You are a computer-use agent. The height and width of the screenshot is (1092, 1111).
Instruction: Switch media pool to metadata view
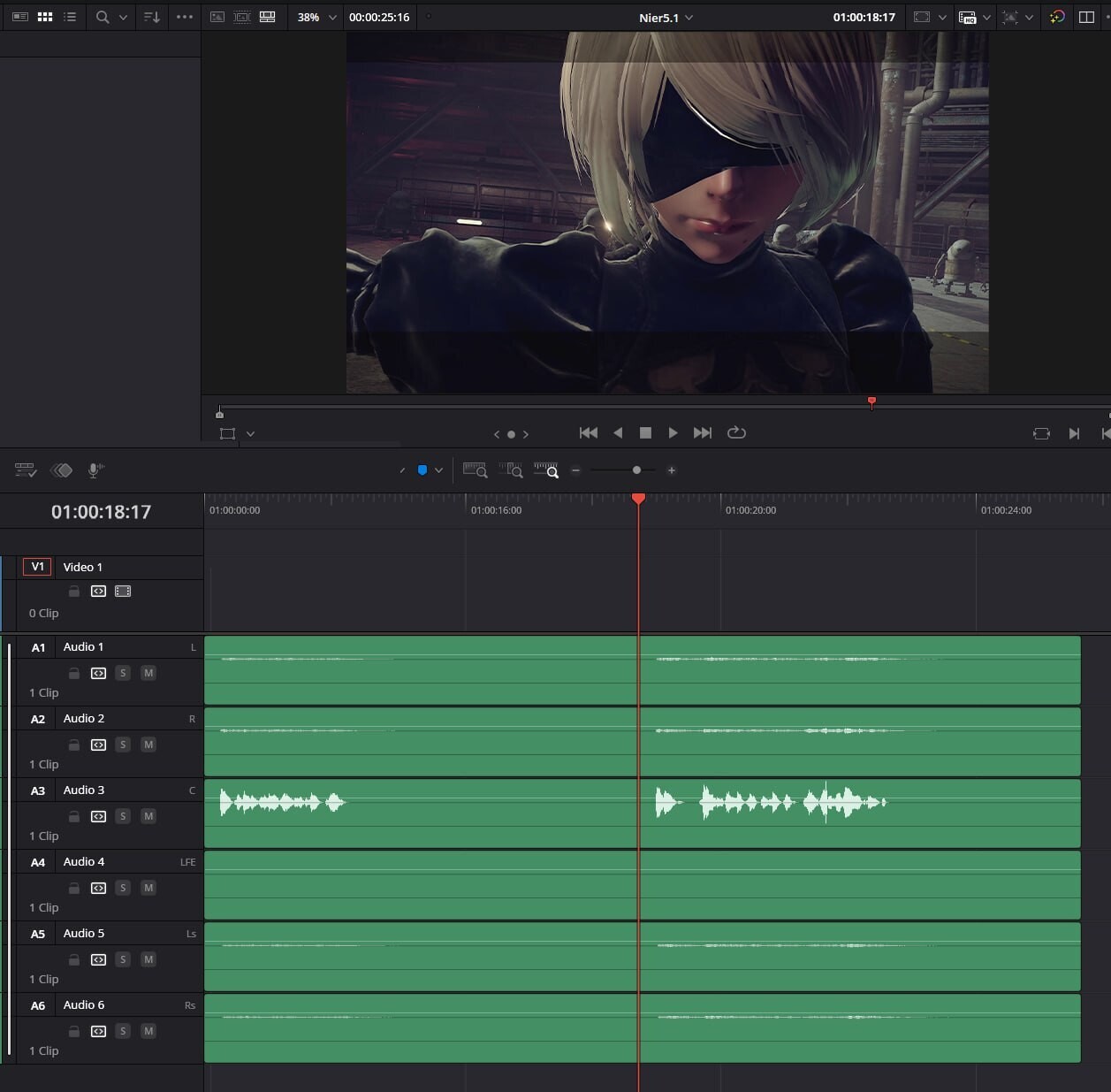[20, 17]
